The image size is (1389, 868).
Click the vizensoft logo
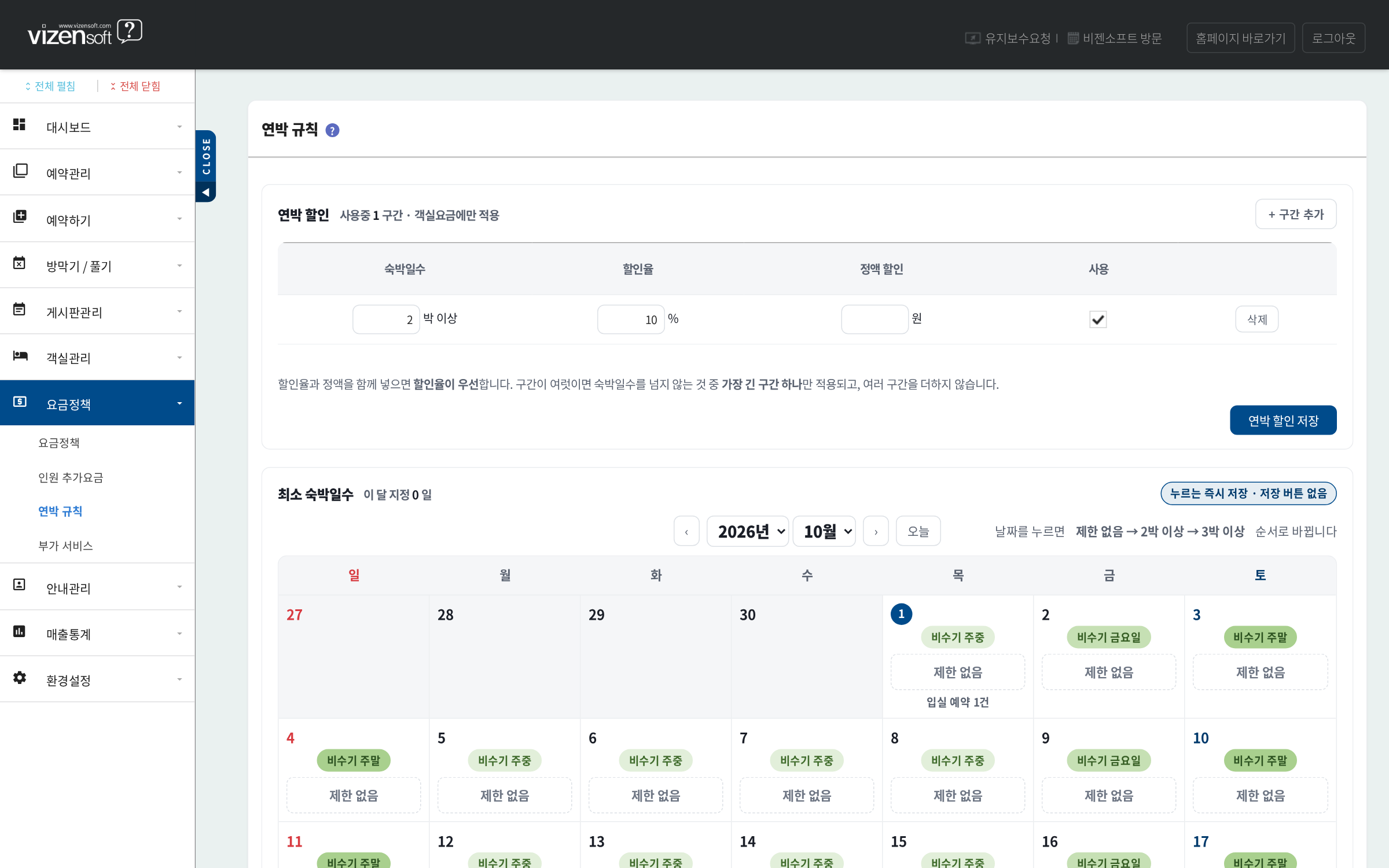point(85,33)
